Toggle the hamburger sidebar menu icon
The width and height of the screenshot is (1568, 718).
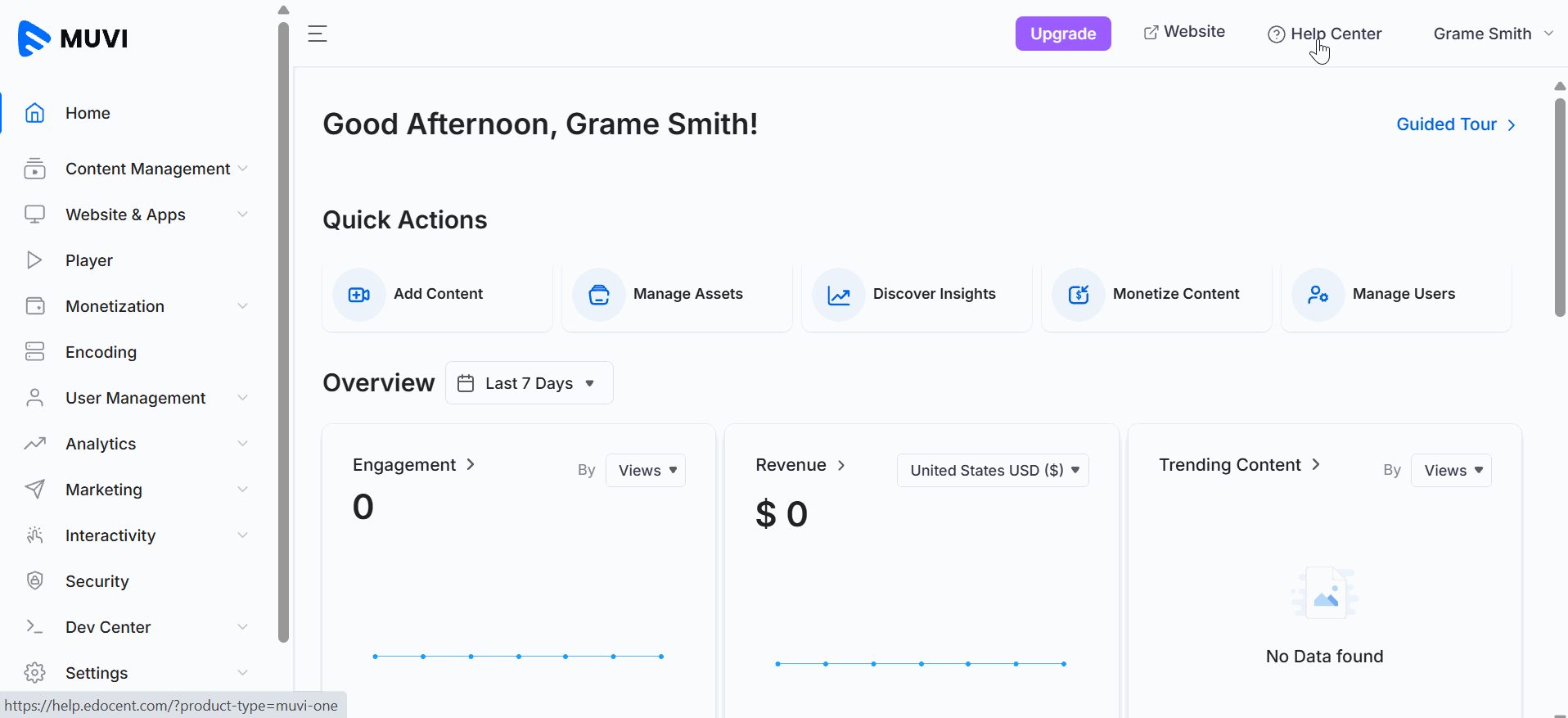[x=318, y=34]
